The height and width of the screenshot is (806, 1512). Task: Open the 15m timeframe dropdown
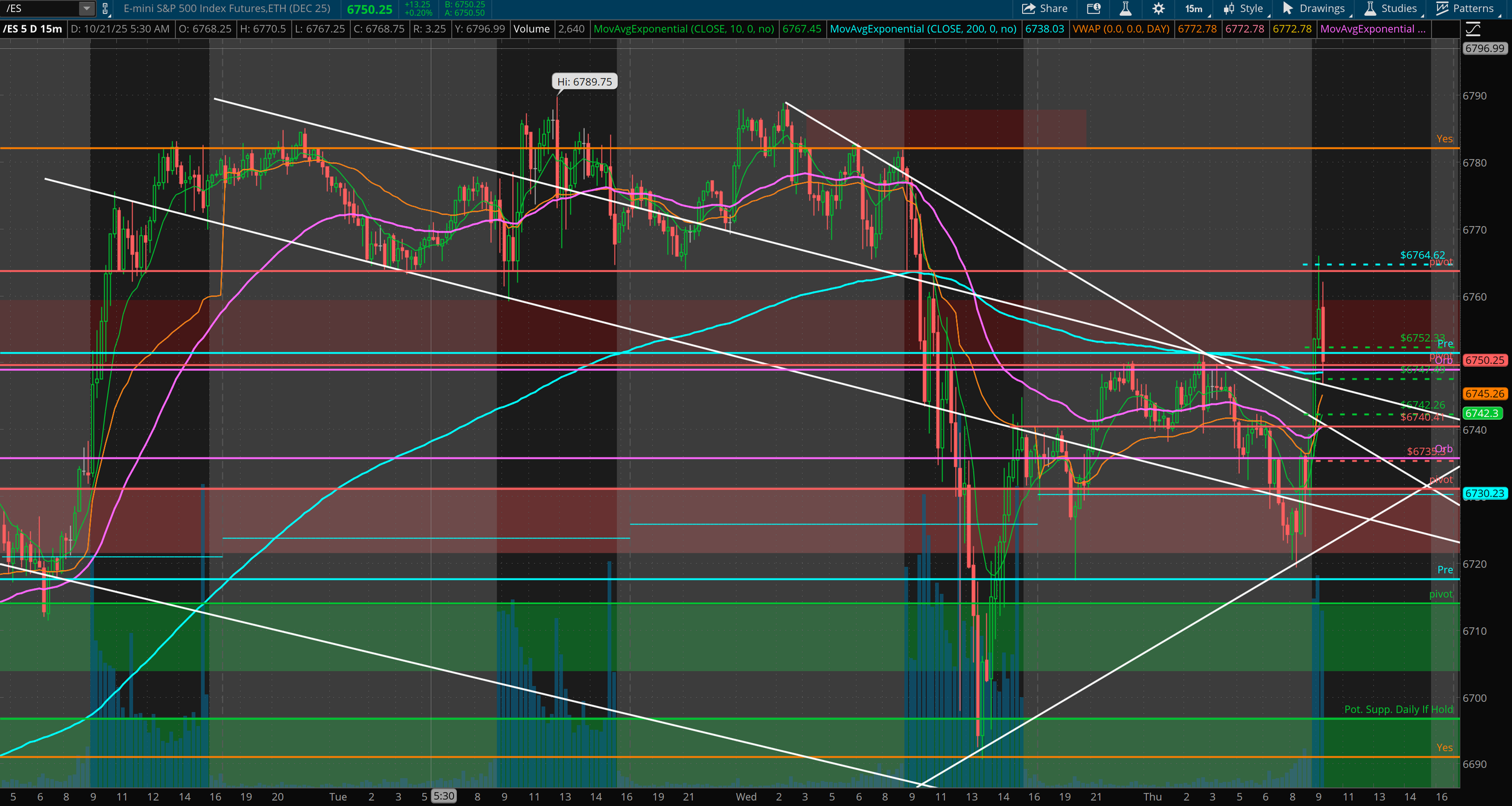[1194, 8]
